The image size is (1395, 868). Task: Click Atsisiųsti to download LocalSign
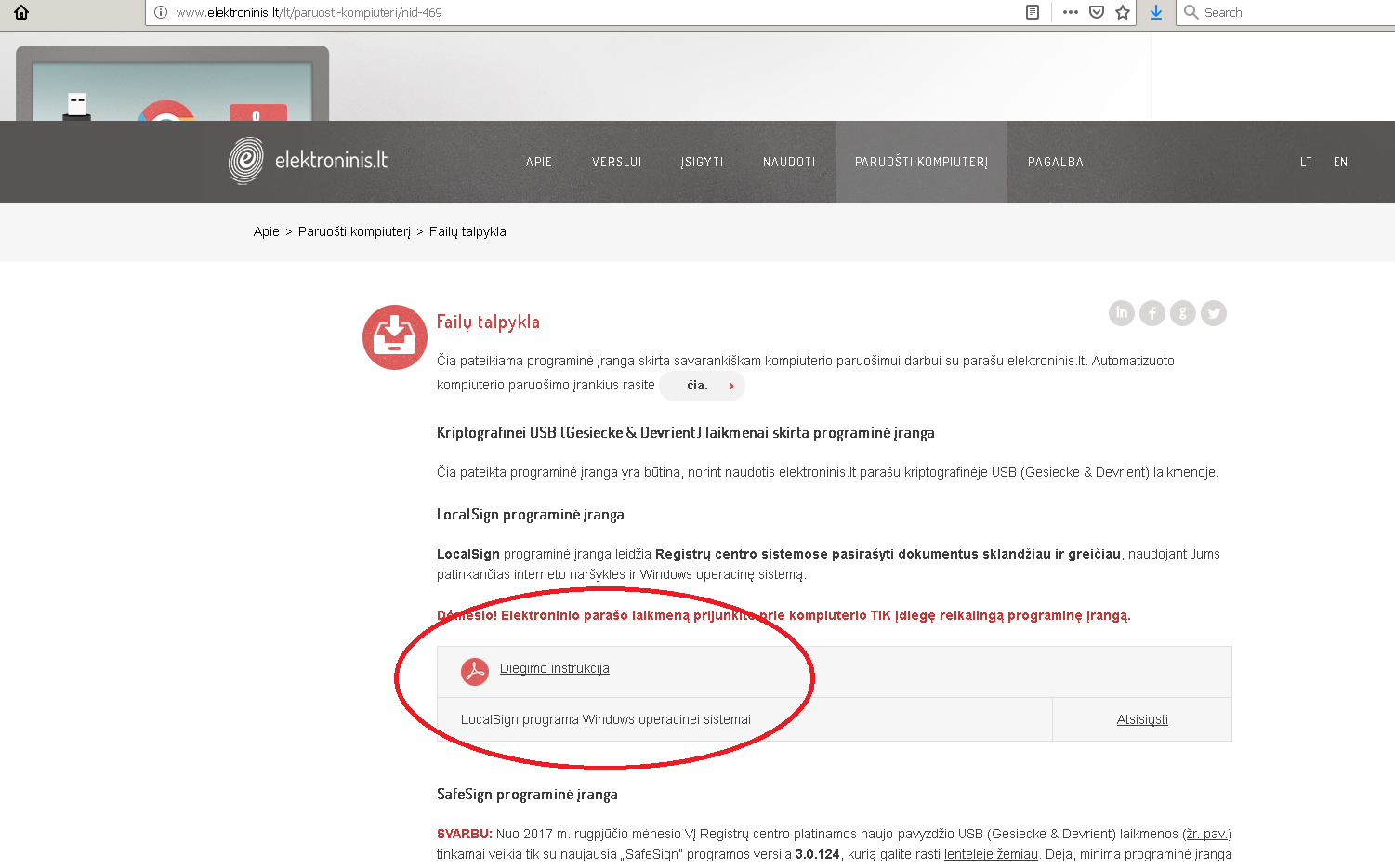click(1142, 719)
